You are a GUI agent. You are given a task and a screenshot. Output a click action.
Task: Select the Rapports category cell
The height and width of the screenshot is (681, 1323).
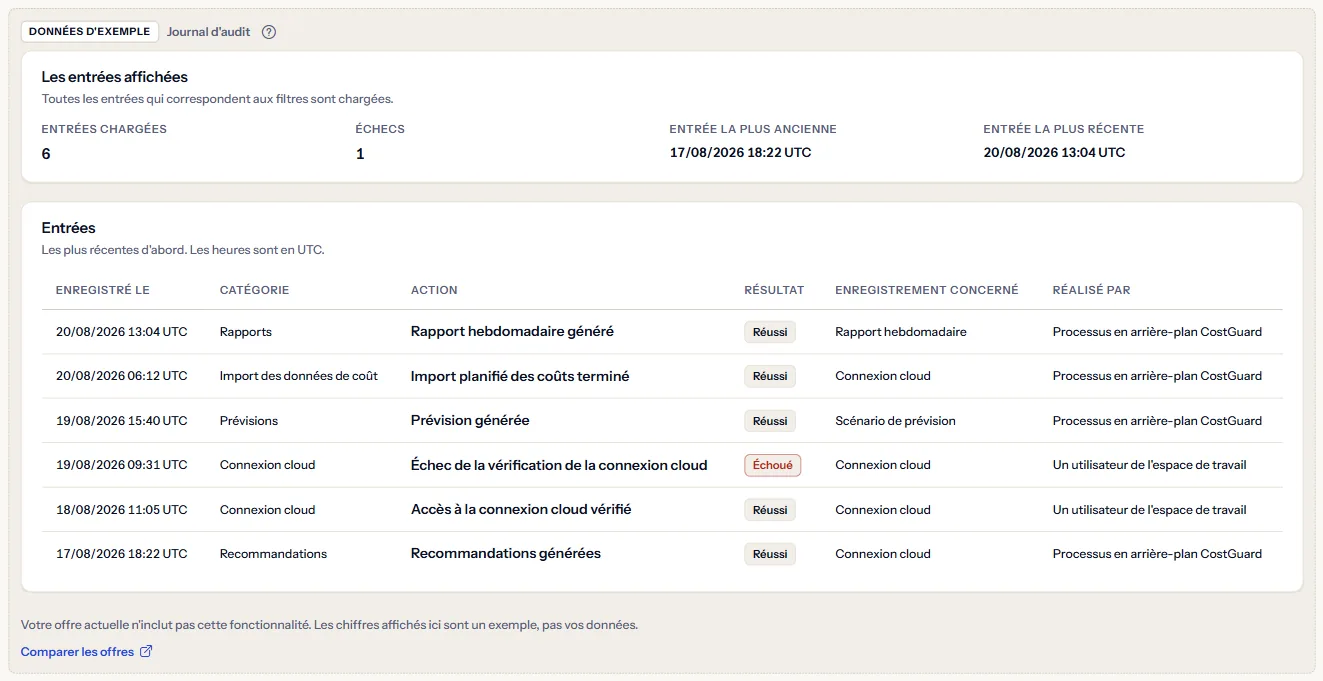246,332
